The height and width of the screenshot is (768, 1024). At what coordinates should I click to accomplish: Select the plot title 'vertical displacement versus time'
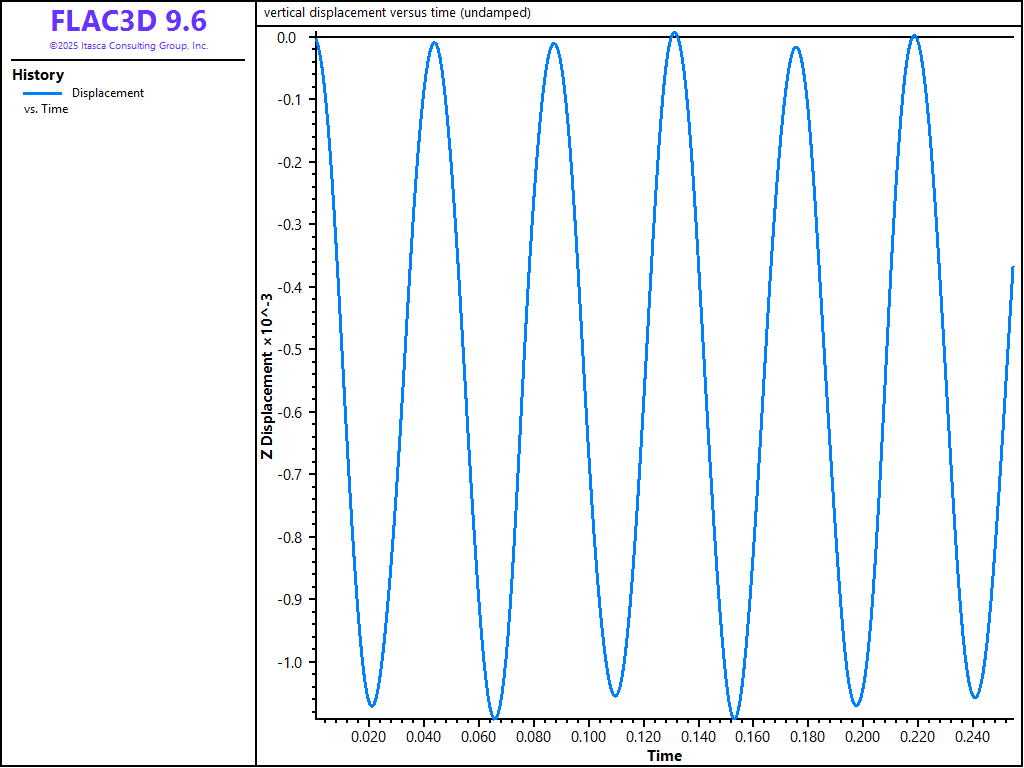397,13
